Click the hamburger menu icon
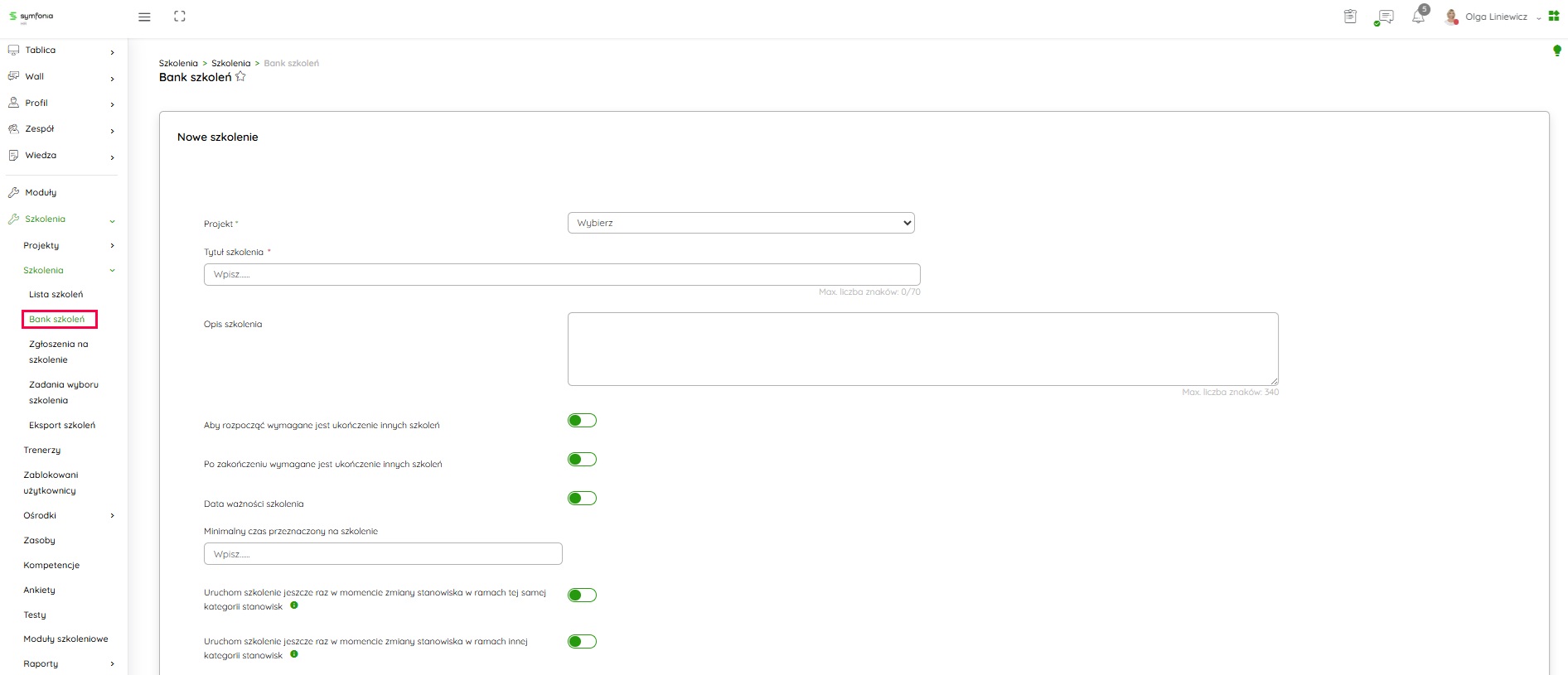This screenshot has width=1568, height=675. [x=144, y=17]
